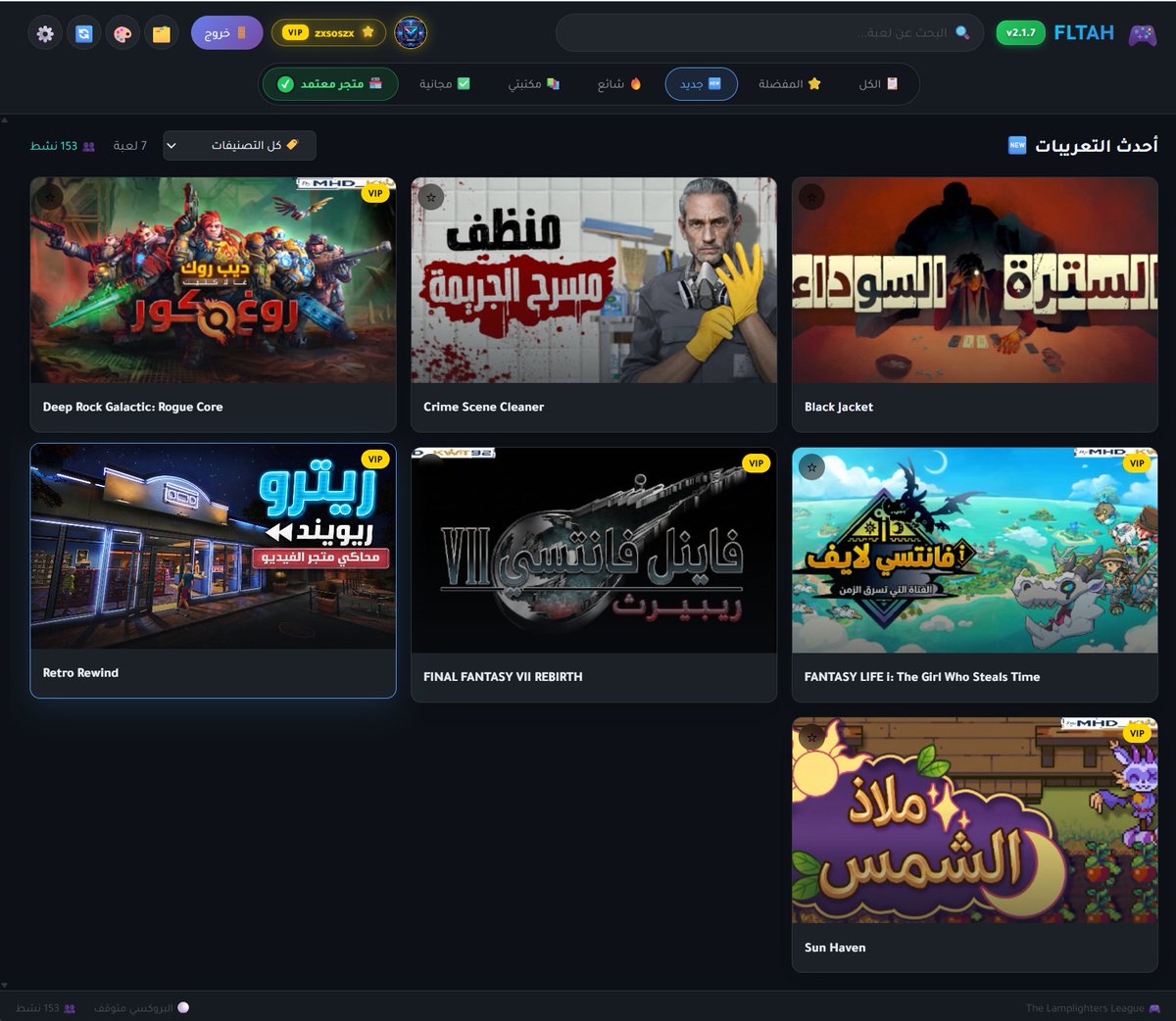Image resolution: width=1176 pixels, height=1021 pixels.
Task: Open the settings gear icon
Action: [44, 33]
